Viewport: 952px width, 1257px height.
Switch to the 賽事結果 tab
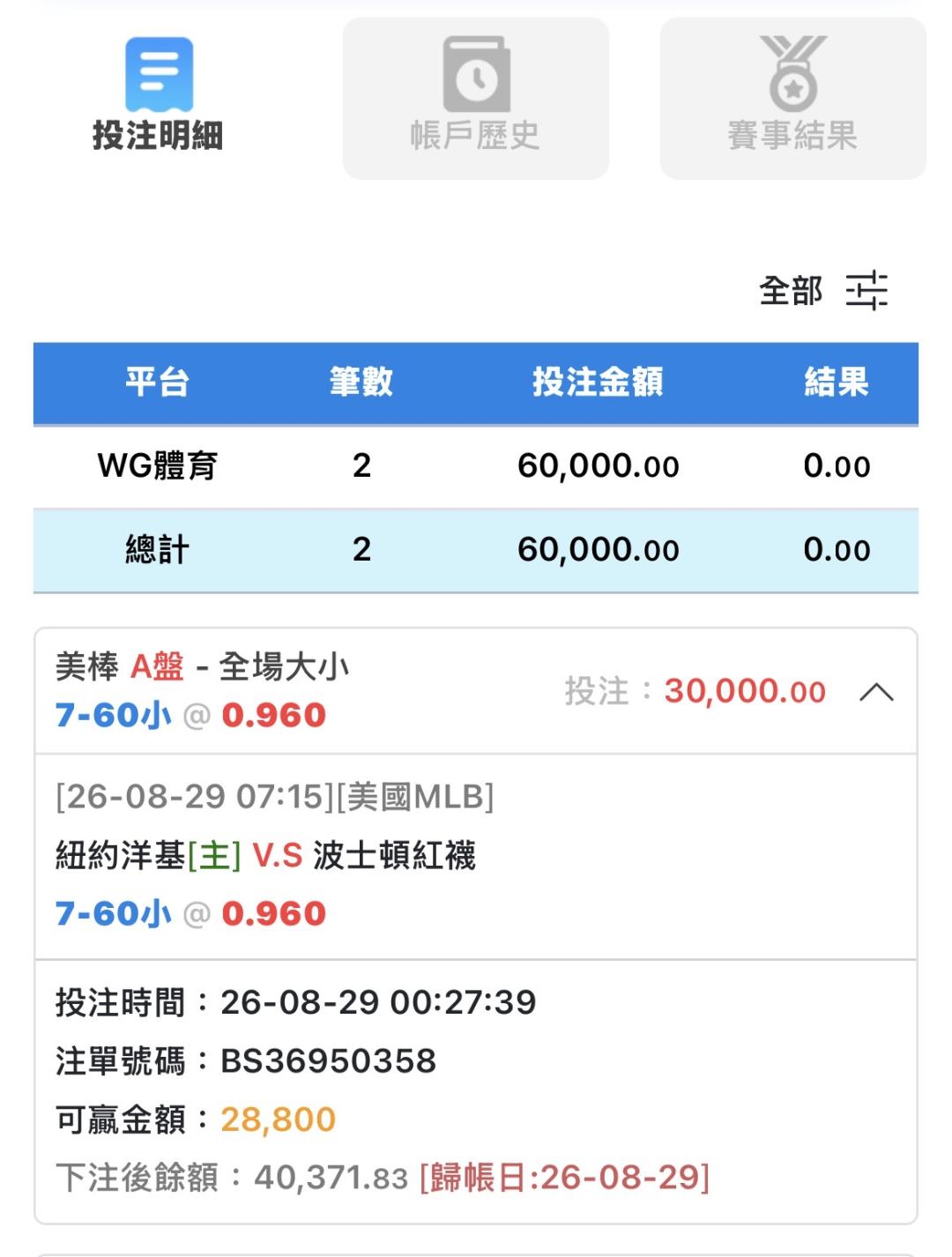(793, 99)
